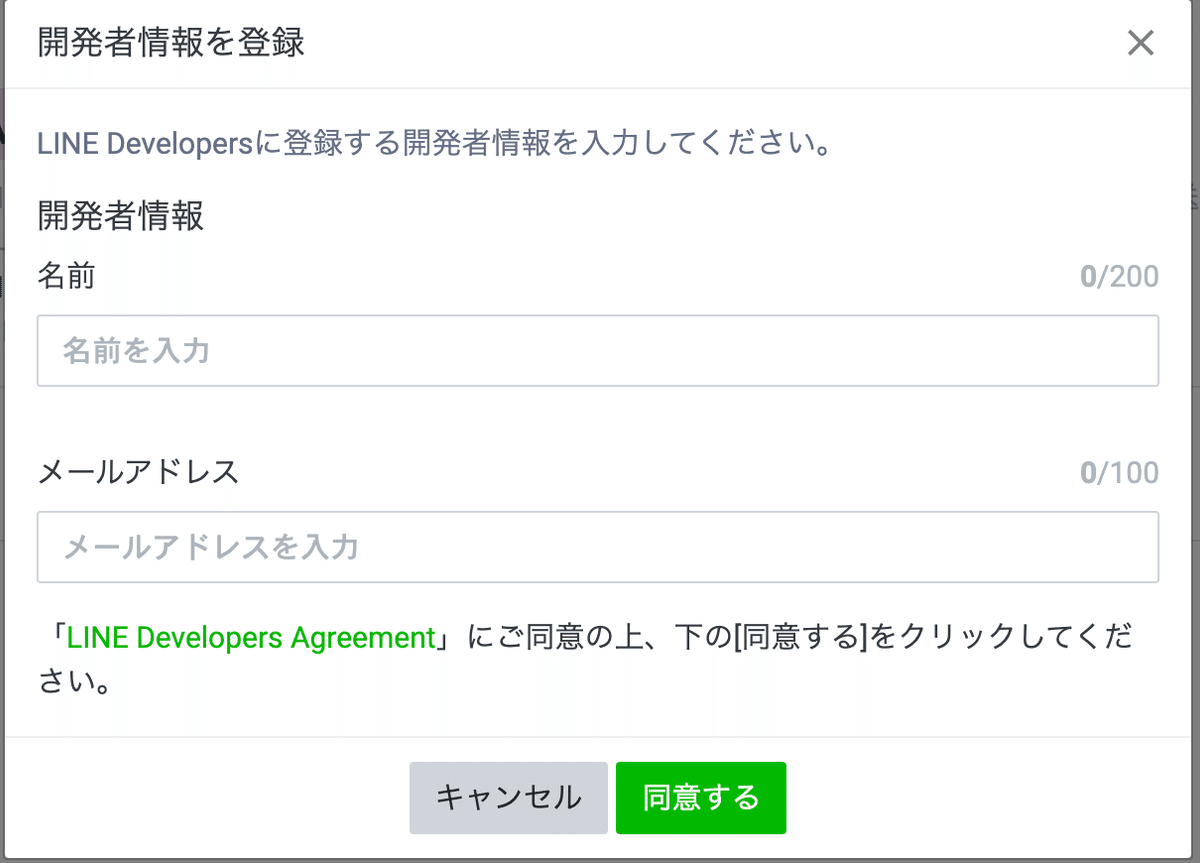This screenshot has height=863, width=1200.
Task: Click the 0/100 character counter
Action: (x=1120, y=473)
